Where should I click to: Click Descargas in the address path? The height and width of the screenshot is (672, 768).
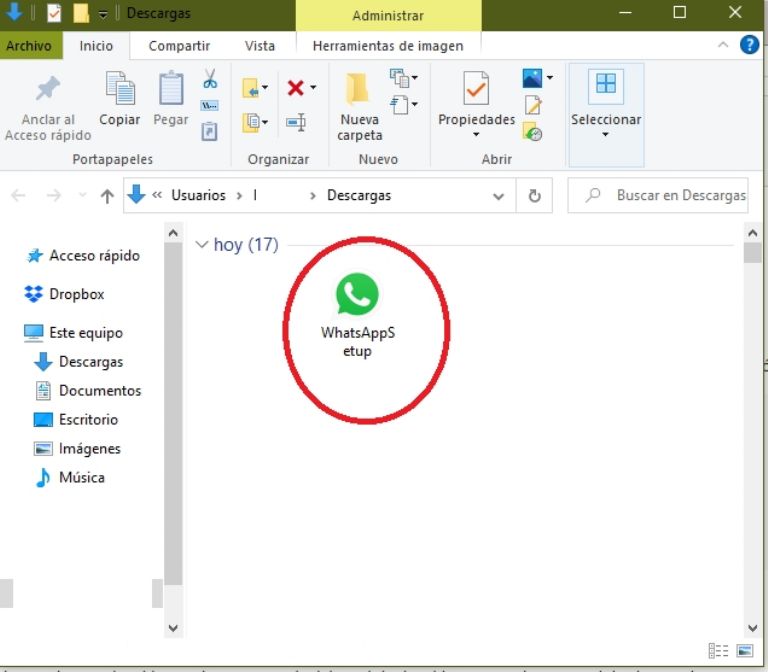coord(359,195)
